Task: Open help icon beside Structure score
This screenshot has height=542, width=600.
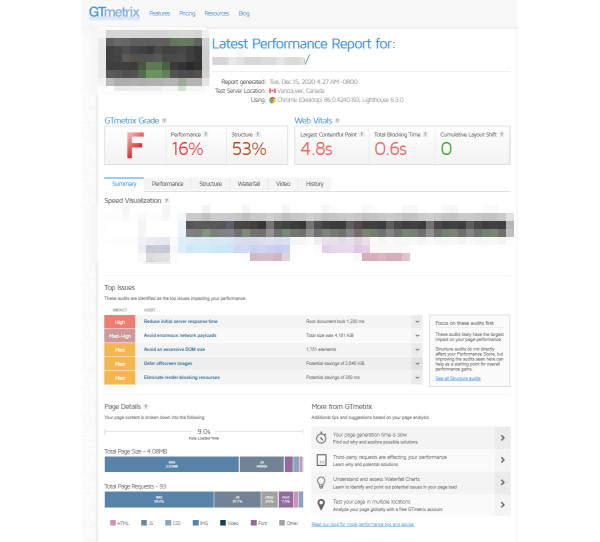Action: point(258,134)
